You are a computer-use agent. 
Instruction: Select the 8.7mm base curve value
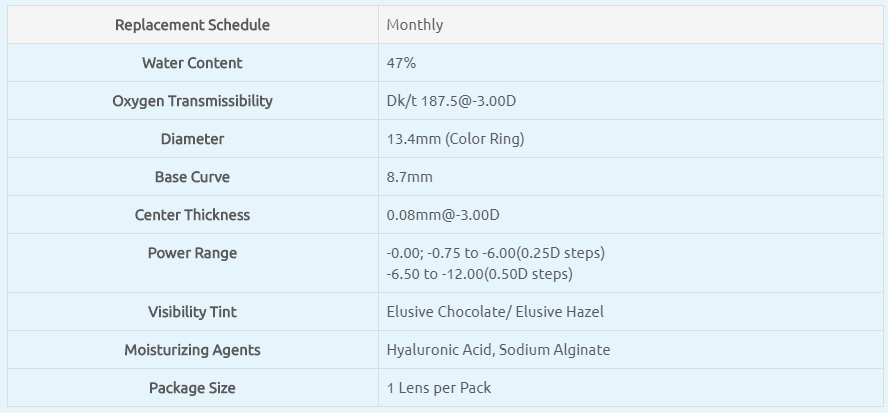(410, 177)
